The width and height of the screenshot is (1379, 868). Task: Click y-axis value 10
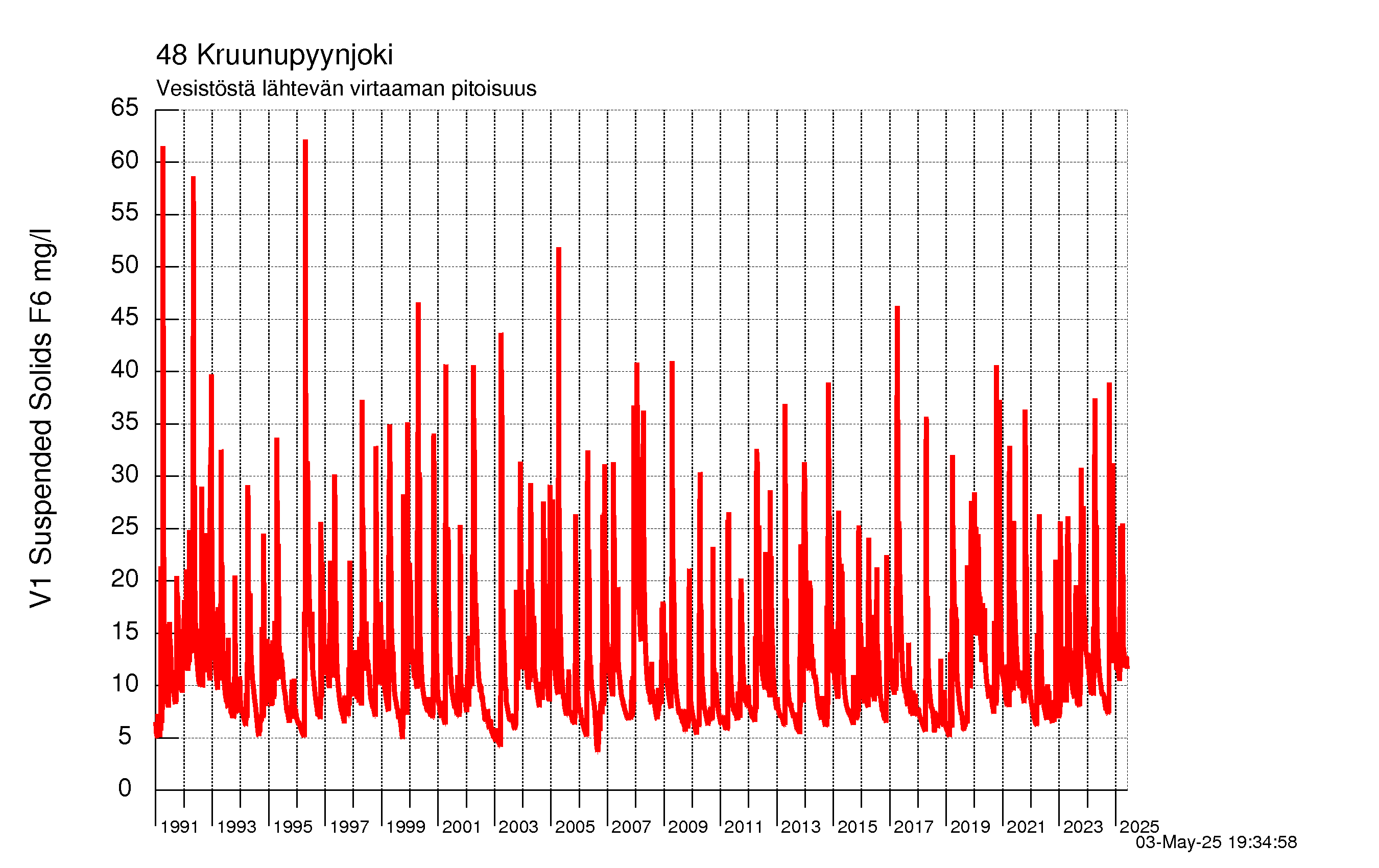click(x=125, y=684)
